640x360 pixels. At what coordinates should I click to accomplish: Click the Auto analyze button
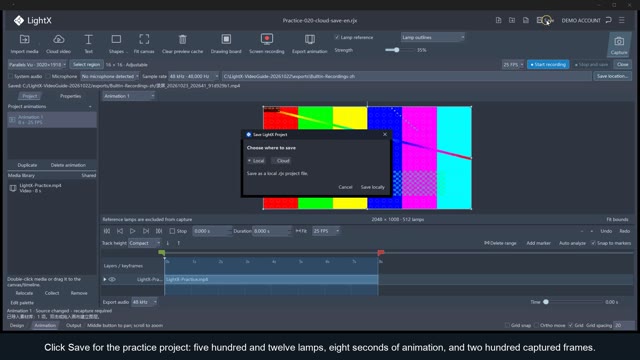coord(572,243)
